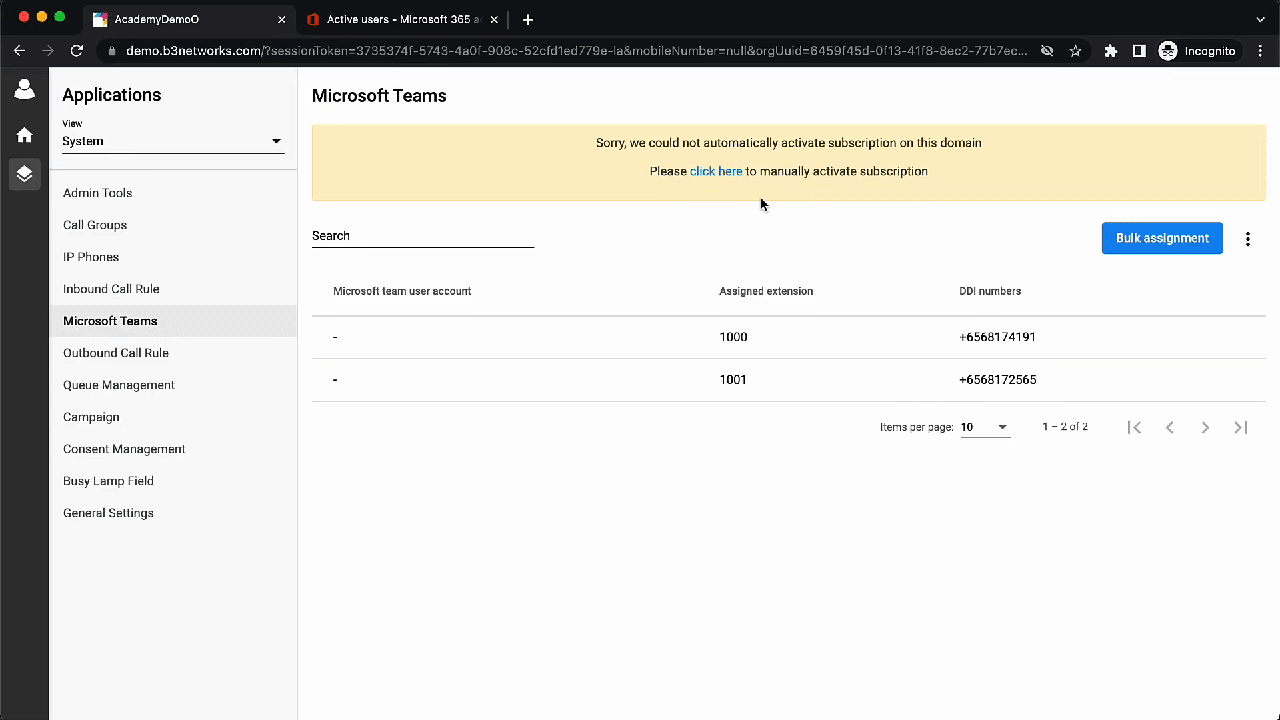Viewport: 1280px width, 720px height.
Task: Open a new browser tab
Action: click(x=528, y=19)
